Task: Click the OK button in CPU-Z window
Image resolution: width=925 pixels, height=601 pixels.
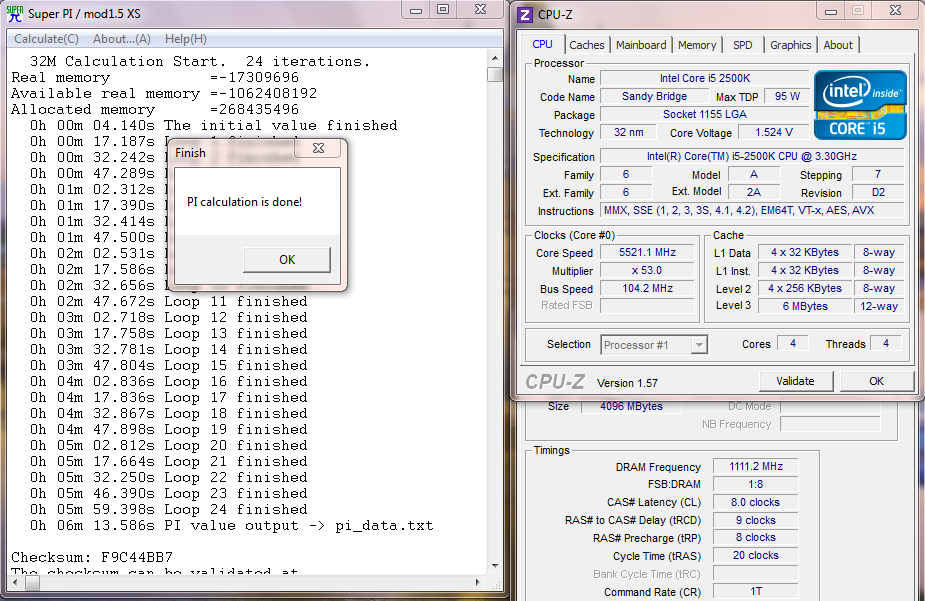Action: point(877,381)
